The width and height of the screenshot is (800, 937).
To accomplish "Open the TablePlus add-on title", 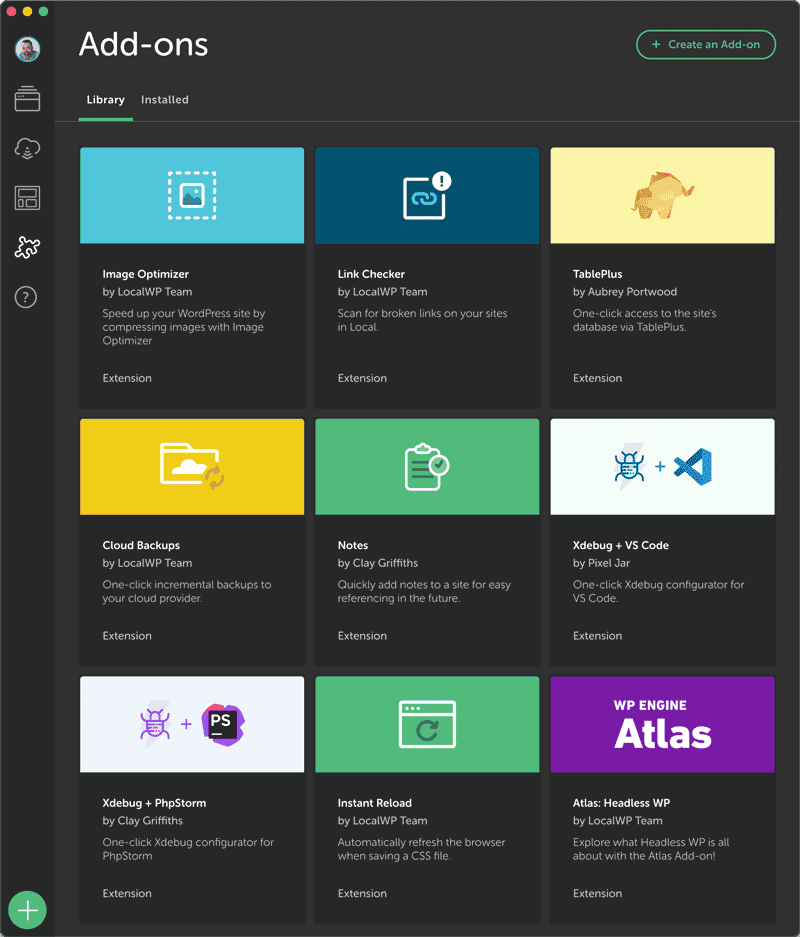I will coord(597,274).
